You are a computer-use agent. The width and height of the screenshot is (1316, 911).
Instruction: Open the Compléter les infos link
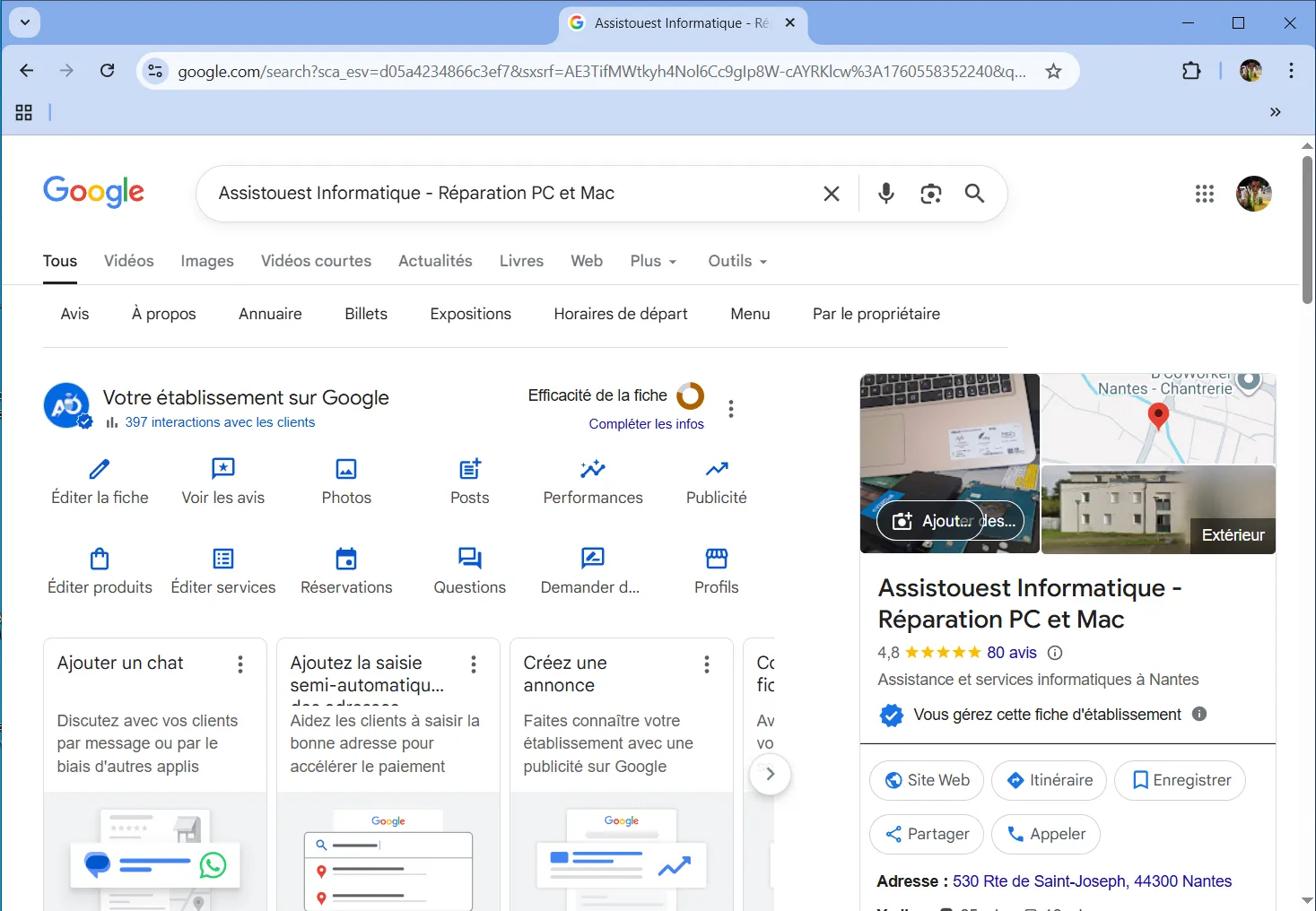(x=646, y=424)
